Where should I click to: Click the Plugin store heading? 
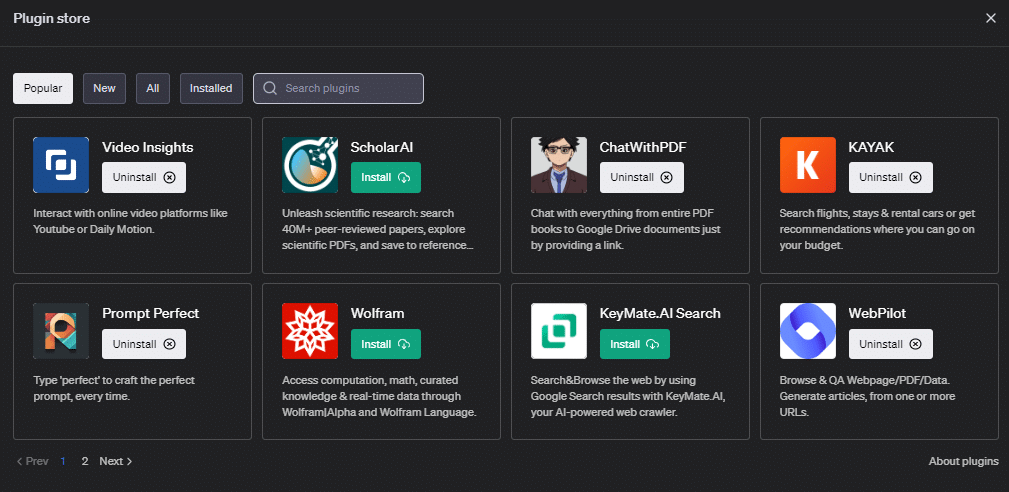click(x=51, y=19)
